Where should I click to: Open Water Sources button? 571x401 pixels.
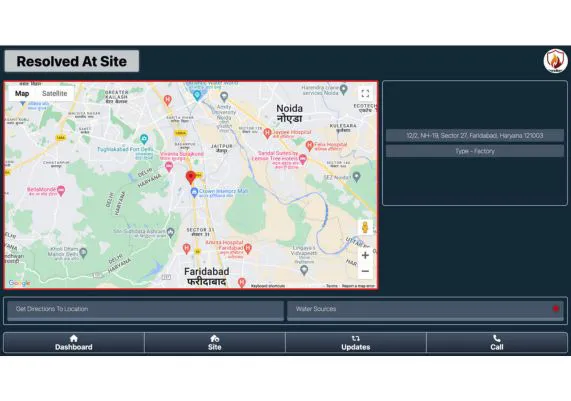[425, 310]
